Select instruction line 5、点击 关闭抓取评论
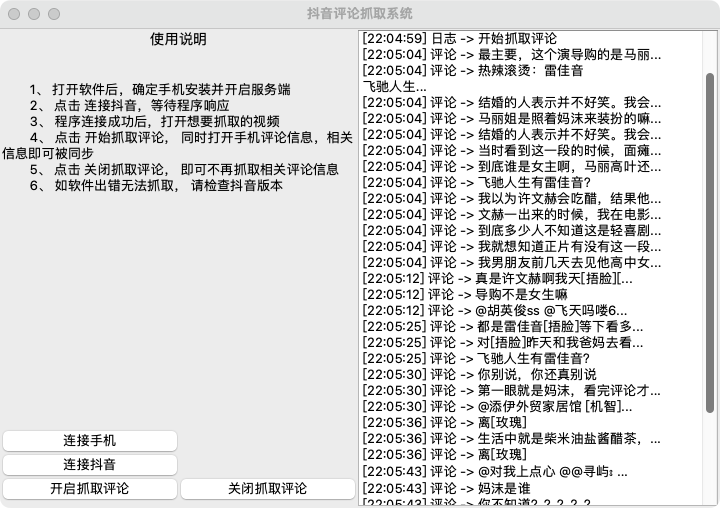The image size is (720, 508). [x=184, y=169]
